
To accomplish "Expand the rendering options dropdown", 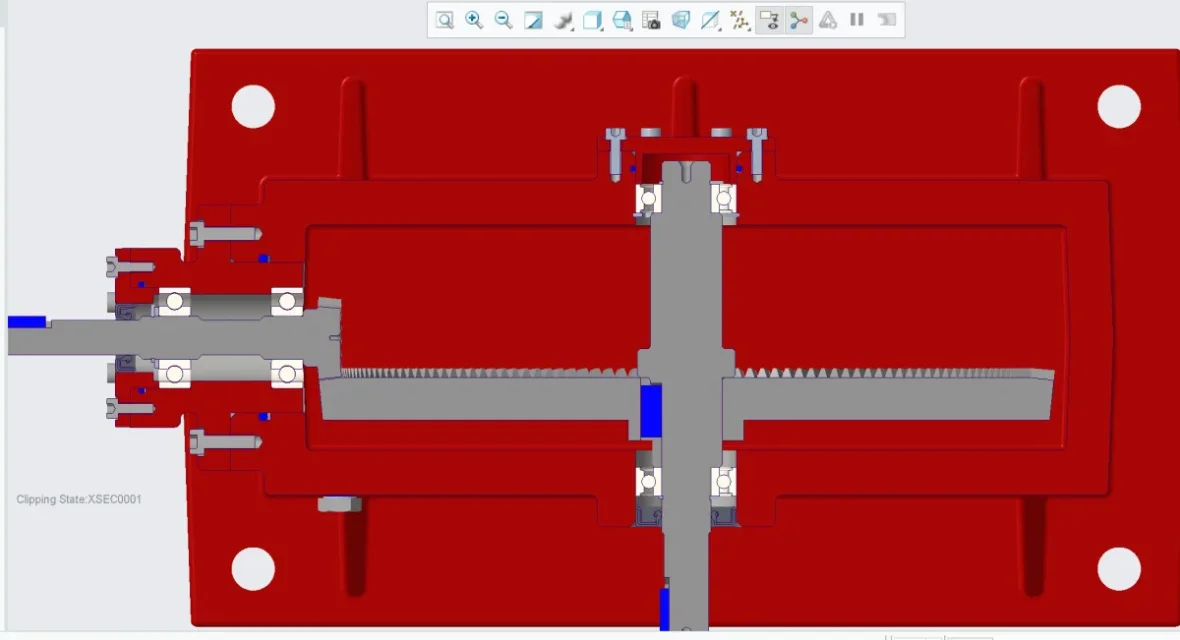I will pos(563,20).
